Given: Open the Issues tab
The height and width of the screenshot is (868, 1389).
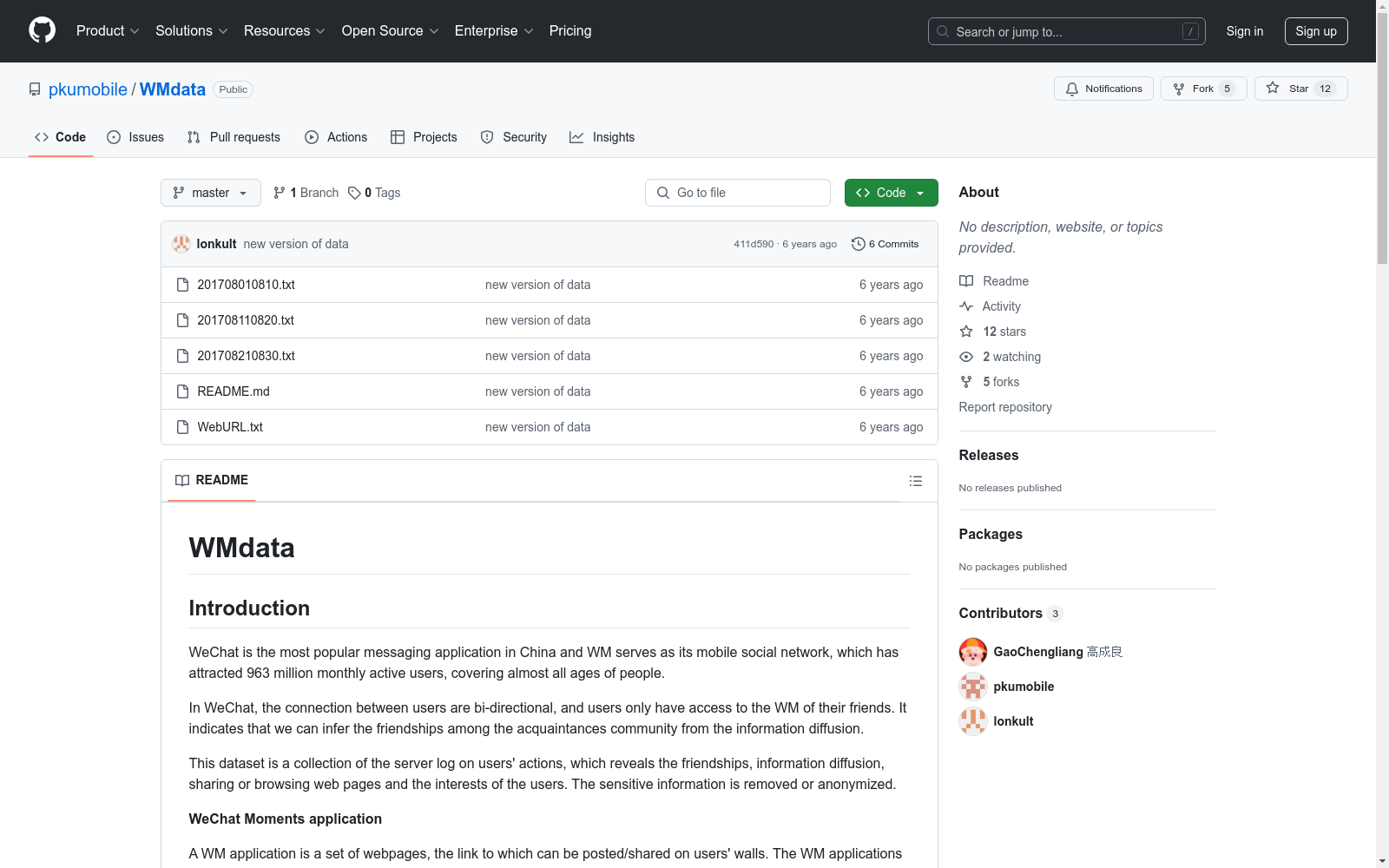Looking at the screenshot, I should pyautogui.click(x=135, y=137).
